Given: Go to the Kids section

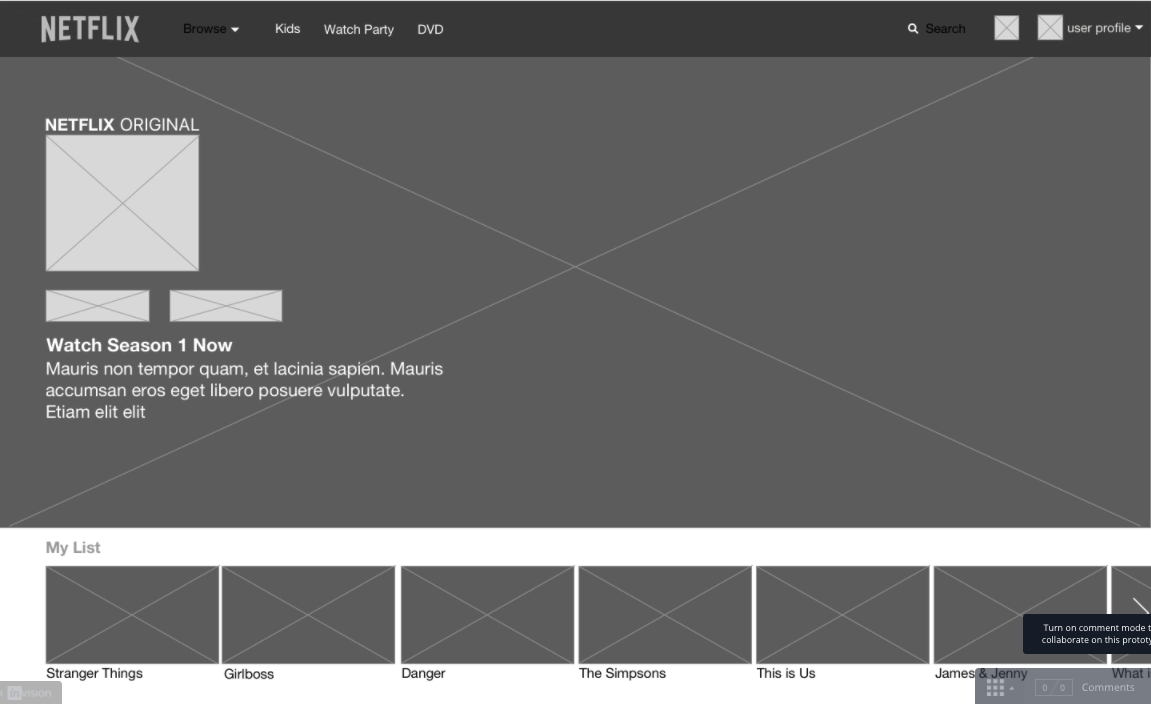Looking at the screenshot, I should point(287,29).
